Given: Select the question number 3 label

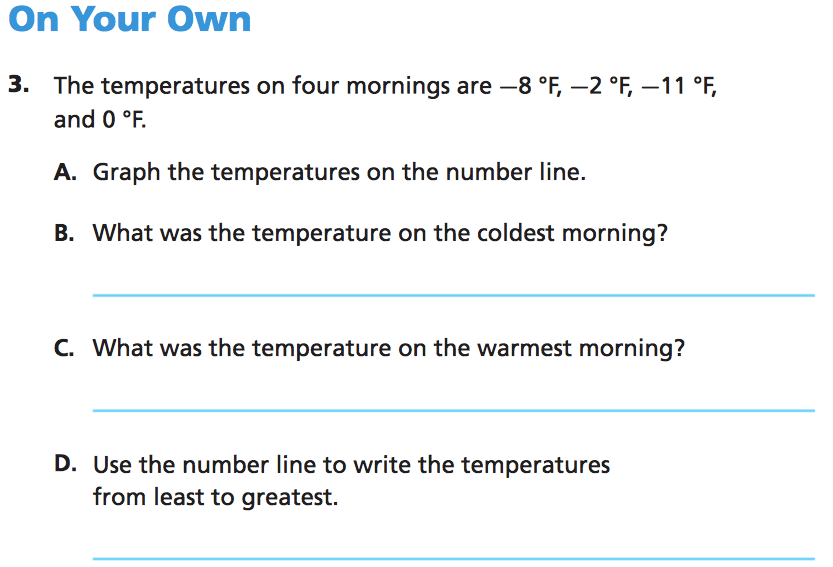Looking at the screenshot, I should 17,85.
